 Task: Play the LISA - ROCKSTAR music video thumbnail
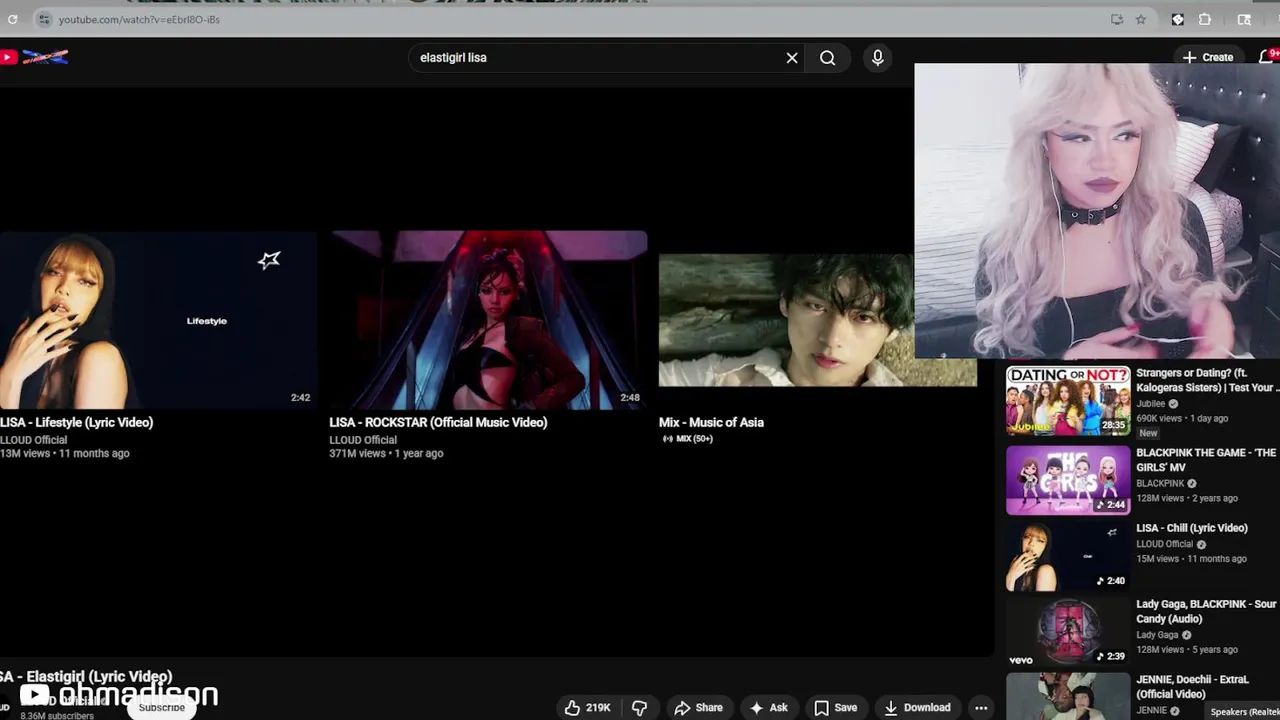pos(488,320)
